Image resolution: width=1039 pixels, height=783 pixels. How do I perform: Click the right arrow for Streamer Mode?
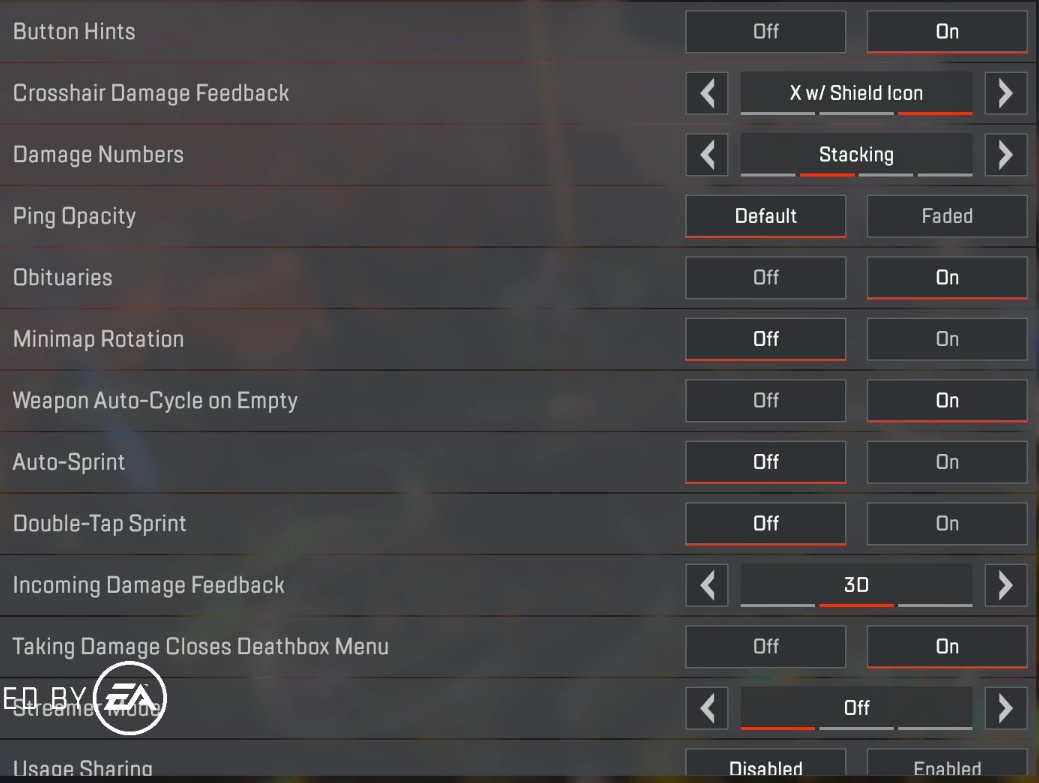[x=1006, y=708]
